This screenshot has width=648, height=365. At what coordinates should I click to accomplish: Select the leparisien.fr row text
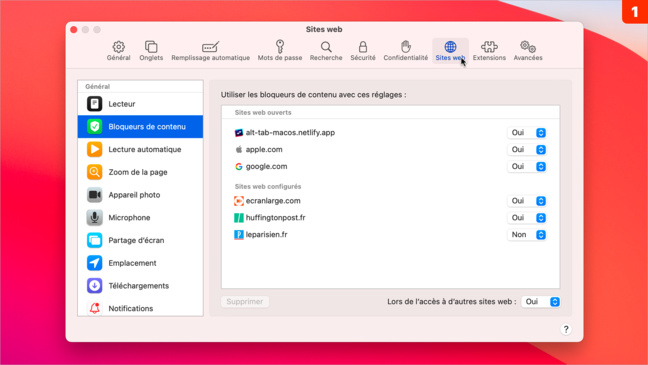tap(267, 235)
